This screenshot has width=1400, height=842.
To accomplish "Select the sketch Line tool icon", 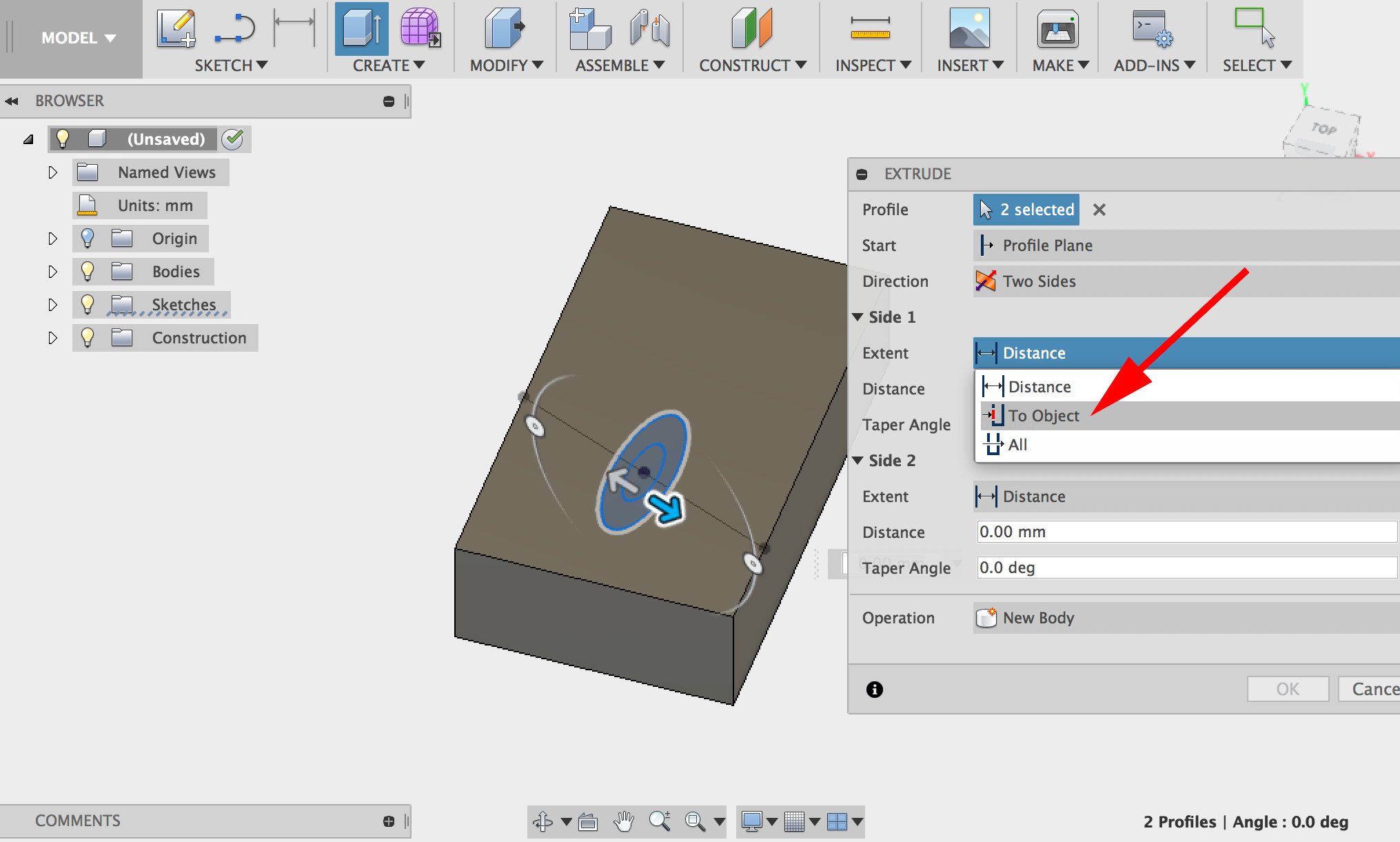I will (x=234, y=29).
